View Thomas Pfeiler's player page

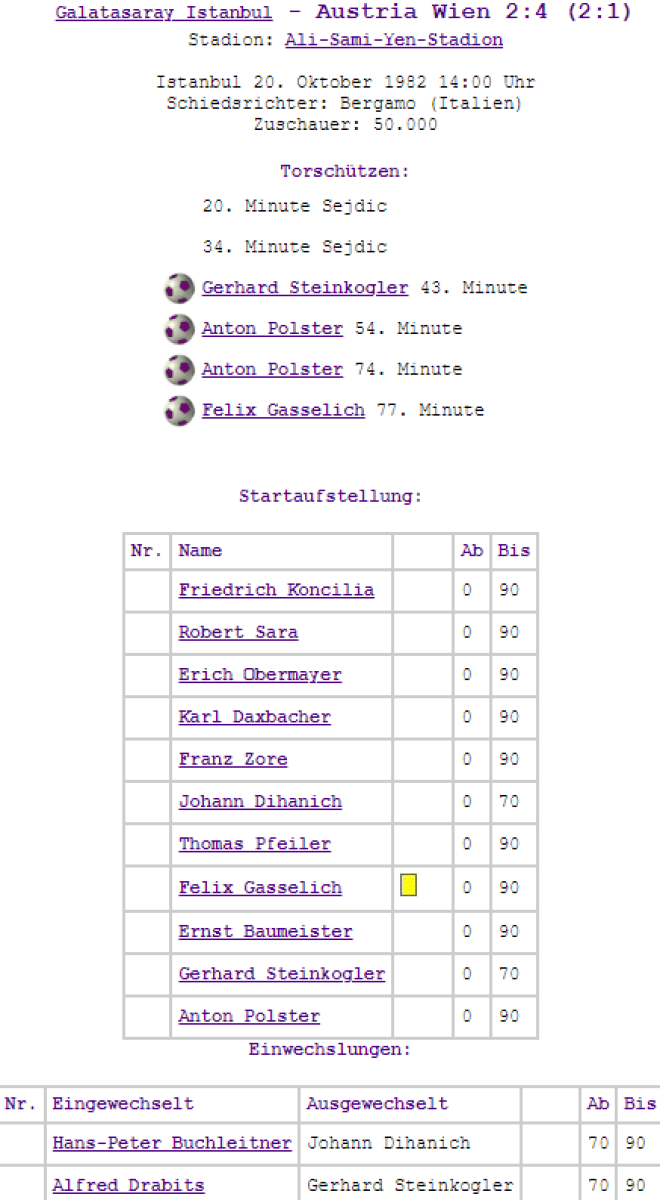click(x=254, y=844)
